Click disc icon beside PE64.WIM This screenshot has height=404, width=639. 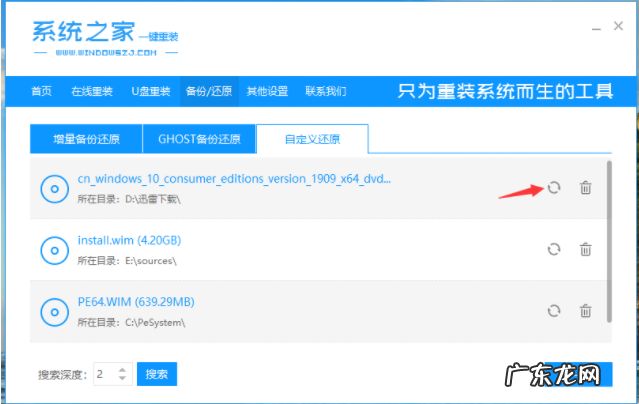[54, 312]
